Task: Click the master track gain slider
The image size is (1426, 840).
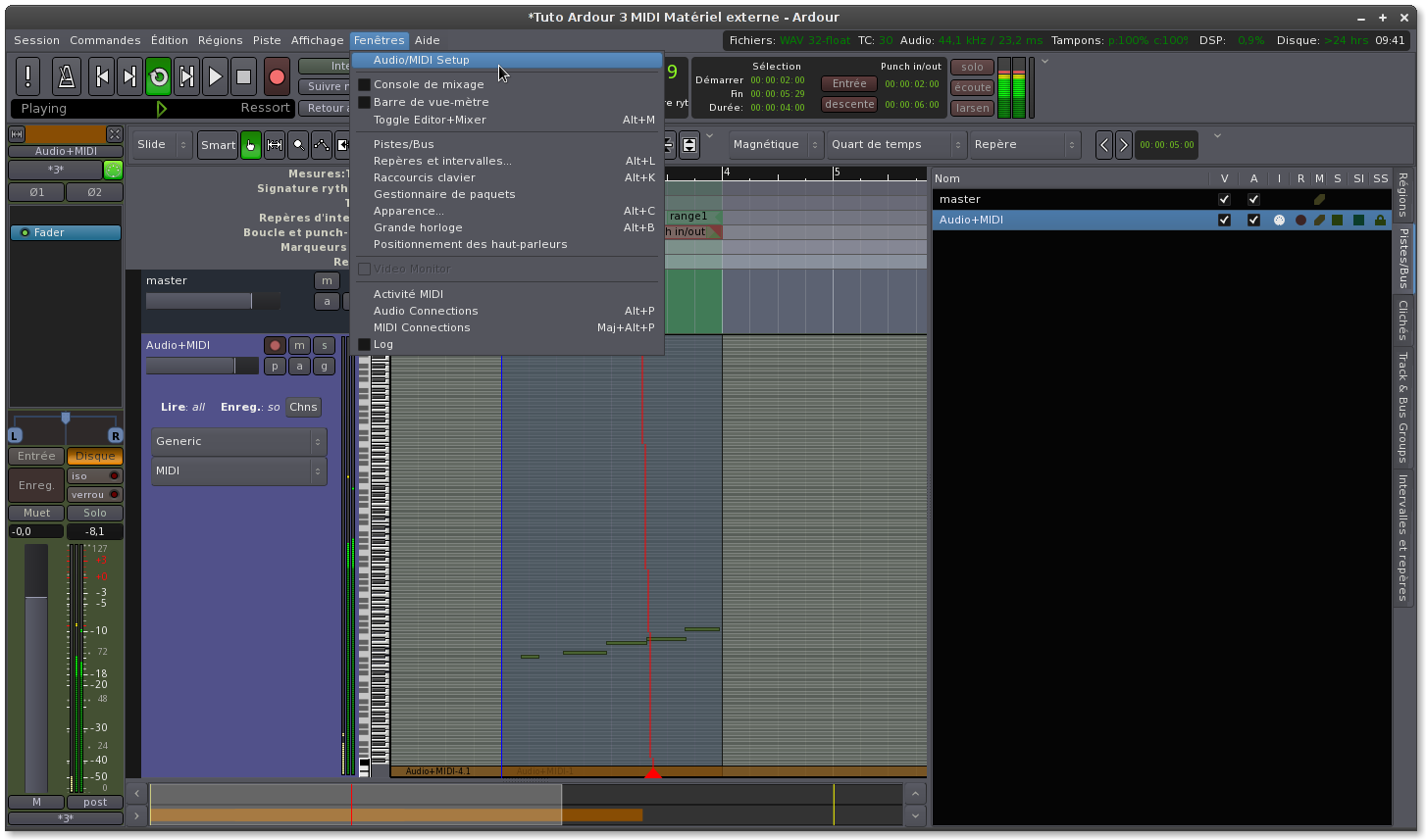Action: (212, 302)
